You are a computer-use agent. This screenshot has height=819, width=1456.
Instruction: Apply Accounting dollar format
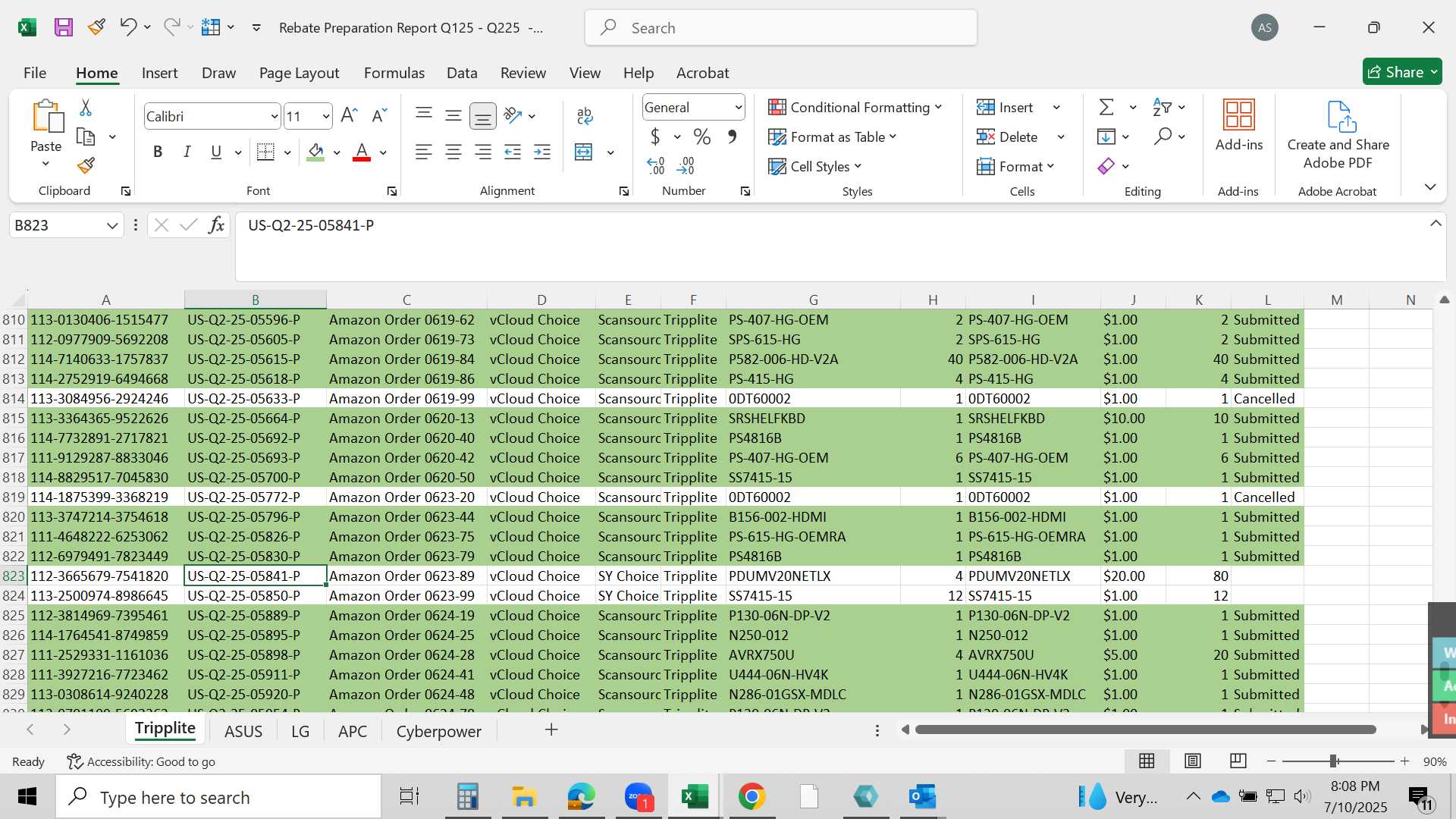(655, 136)
